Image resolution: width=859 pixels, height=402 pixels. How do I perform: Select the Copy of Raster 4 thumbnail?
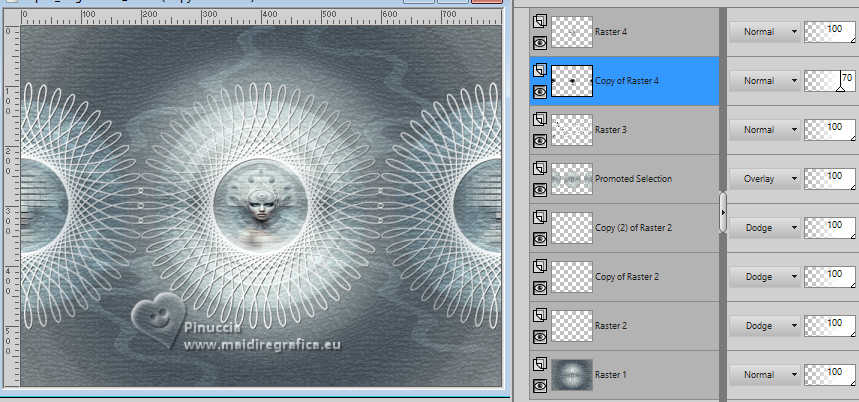tap(572, 81)
